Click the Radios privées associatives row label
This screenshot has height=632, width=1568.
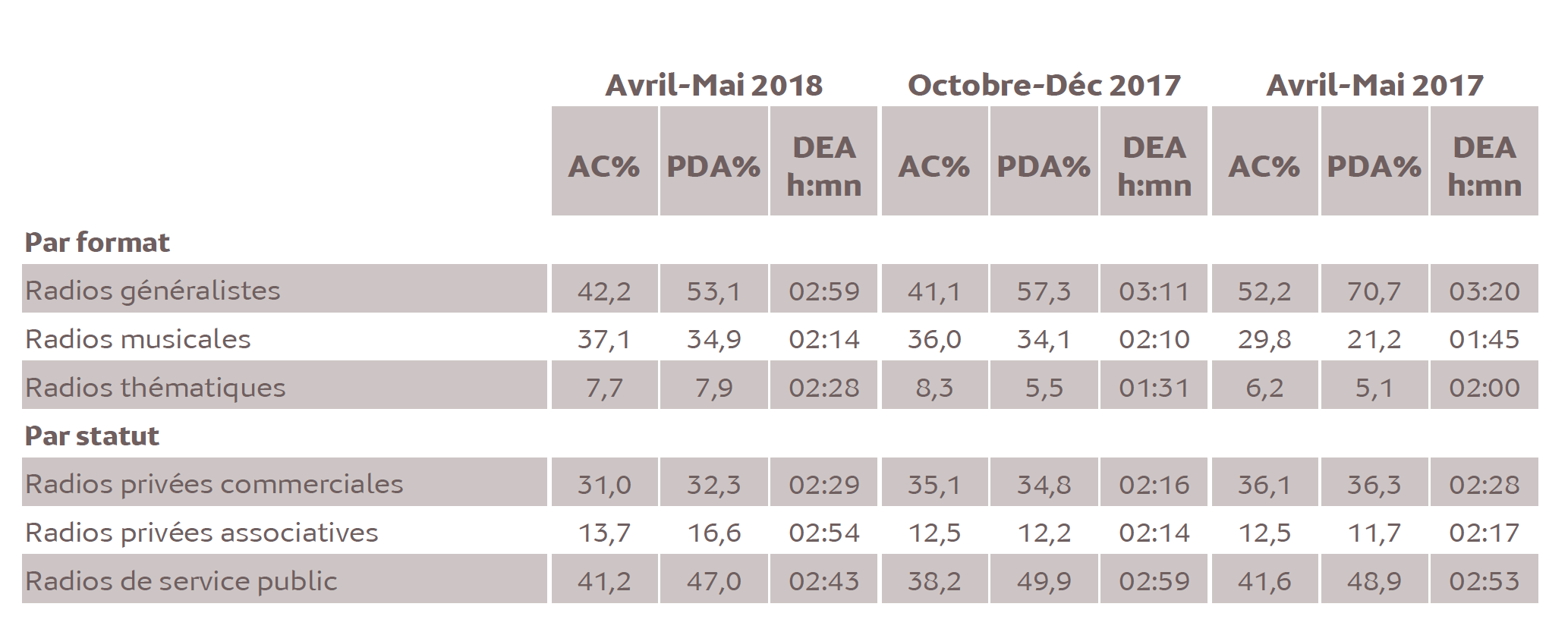(x=201, y=533)
